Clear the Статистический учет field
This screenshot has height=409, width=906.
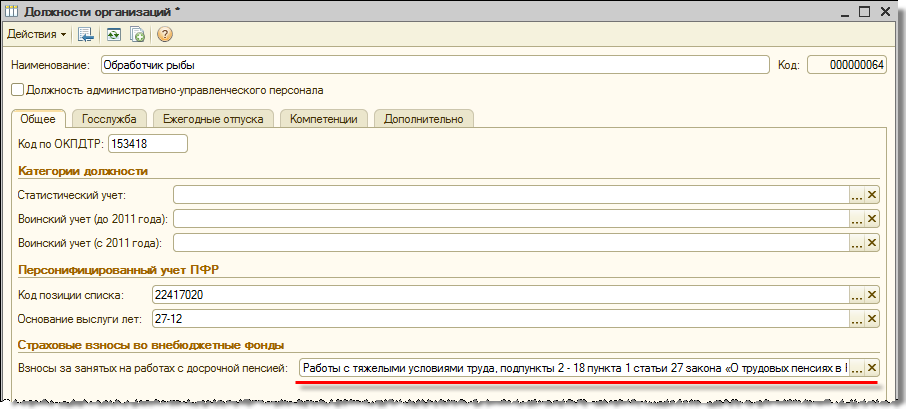(x=872, y=195)
